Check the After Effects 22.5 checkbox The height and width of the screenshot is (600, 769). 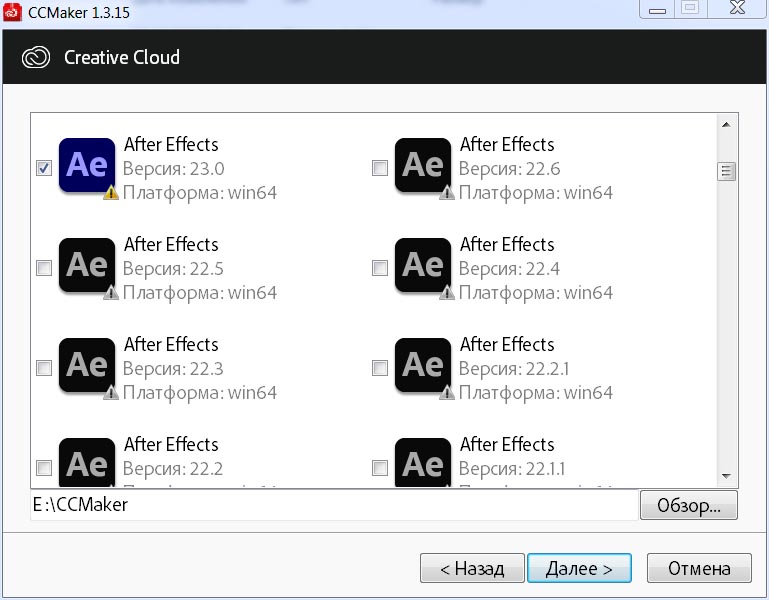coord(44,268)
